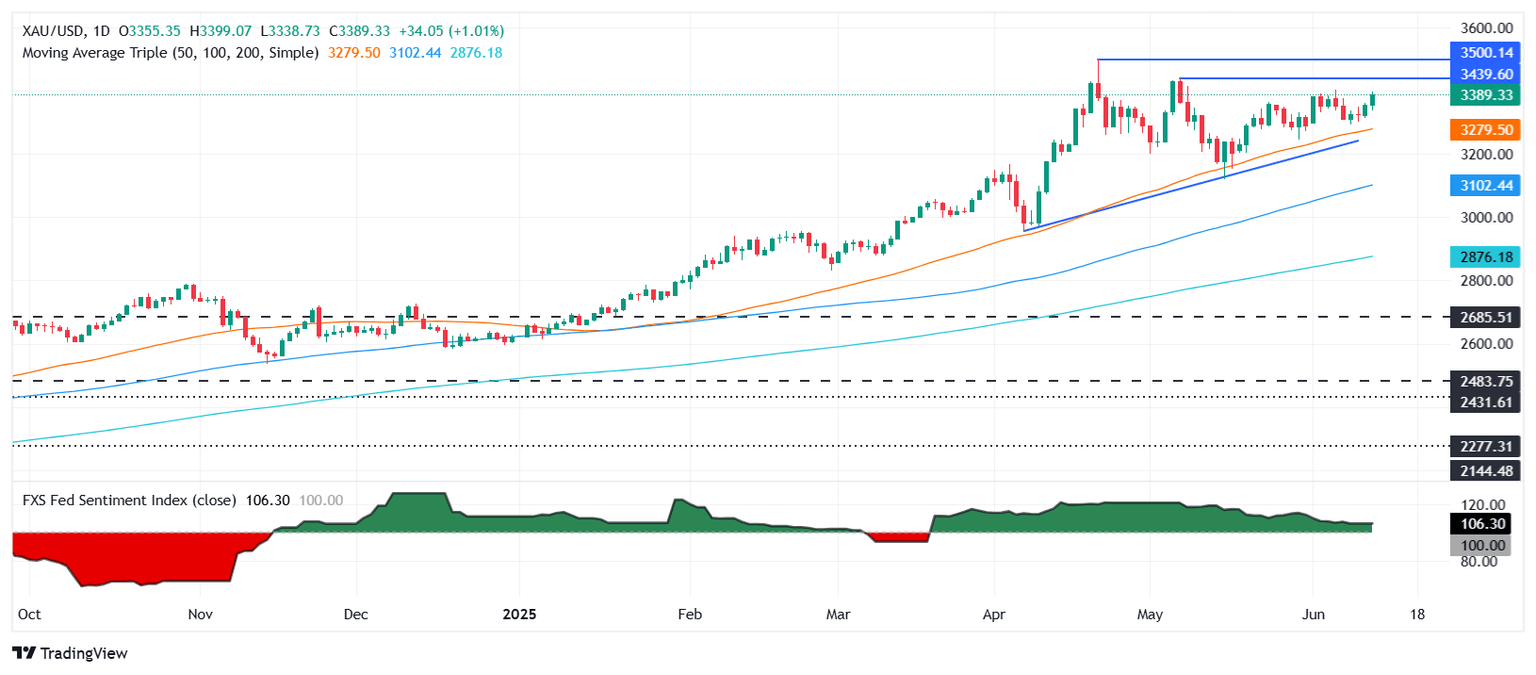Click the 3500.14 blue price label

(1484, 51)
